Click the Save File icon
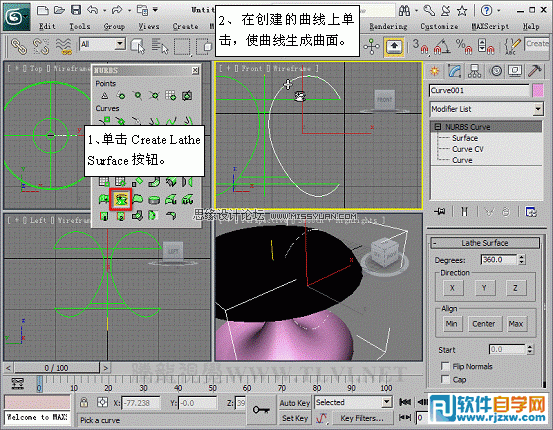This screenshot has width=553, height=430. [76, 10]
